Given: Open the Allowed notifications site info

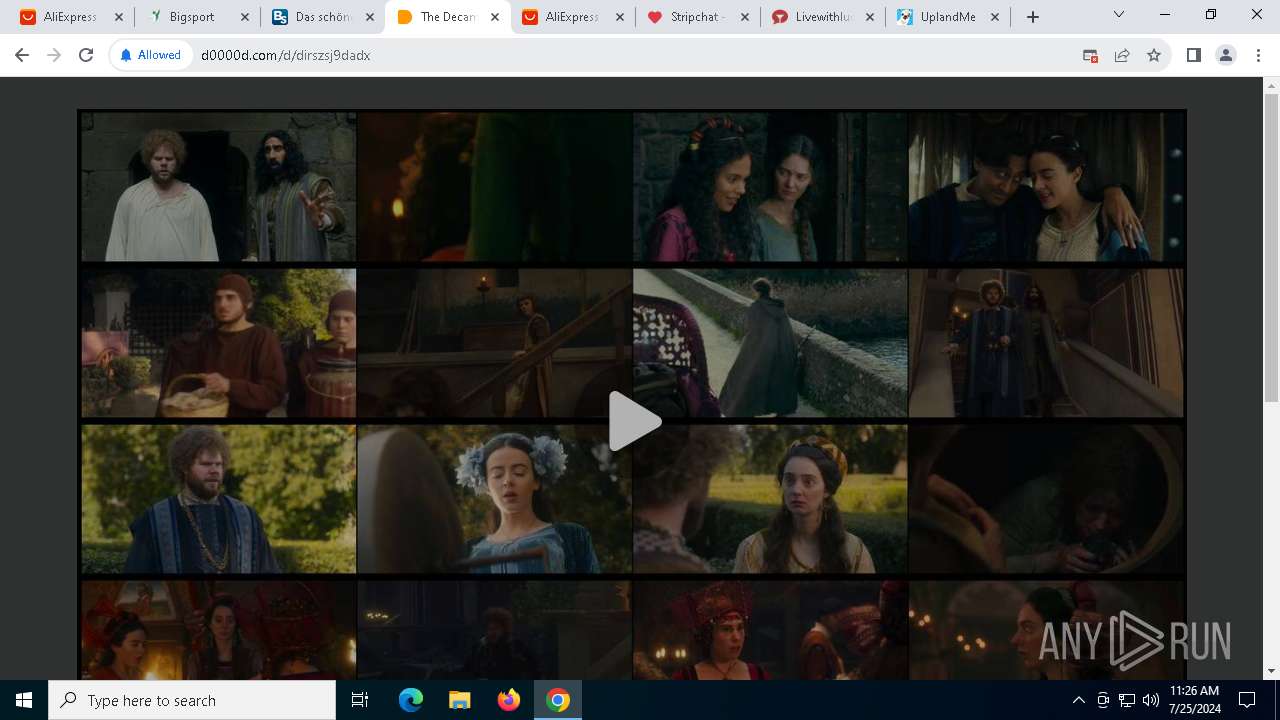Looking at the screenshot, I should [x=151, y=55].
